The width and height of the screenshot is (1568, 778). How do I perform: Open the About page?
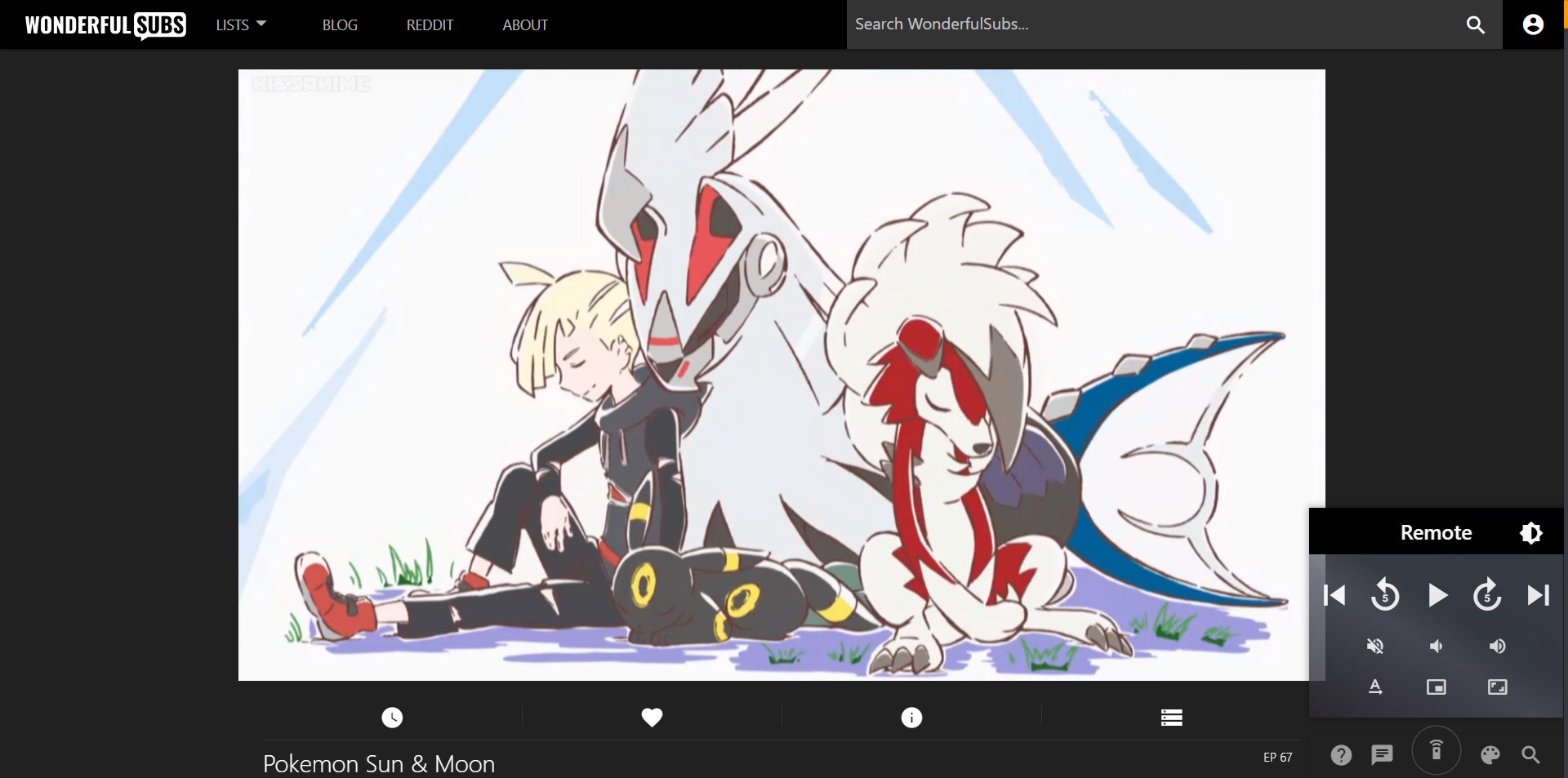click(x=525, y=25)
